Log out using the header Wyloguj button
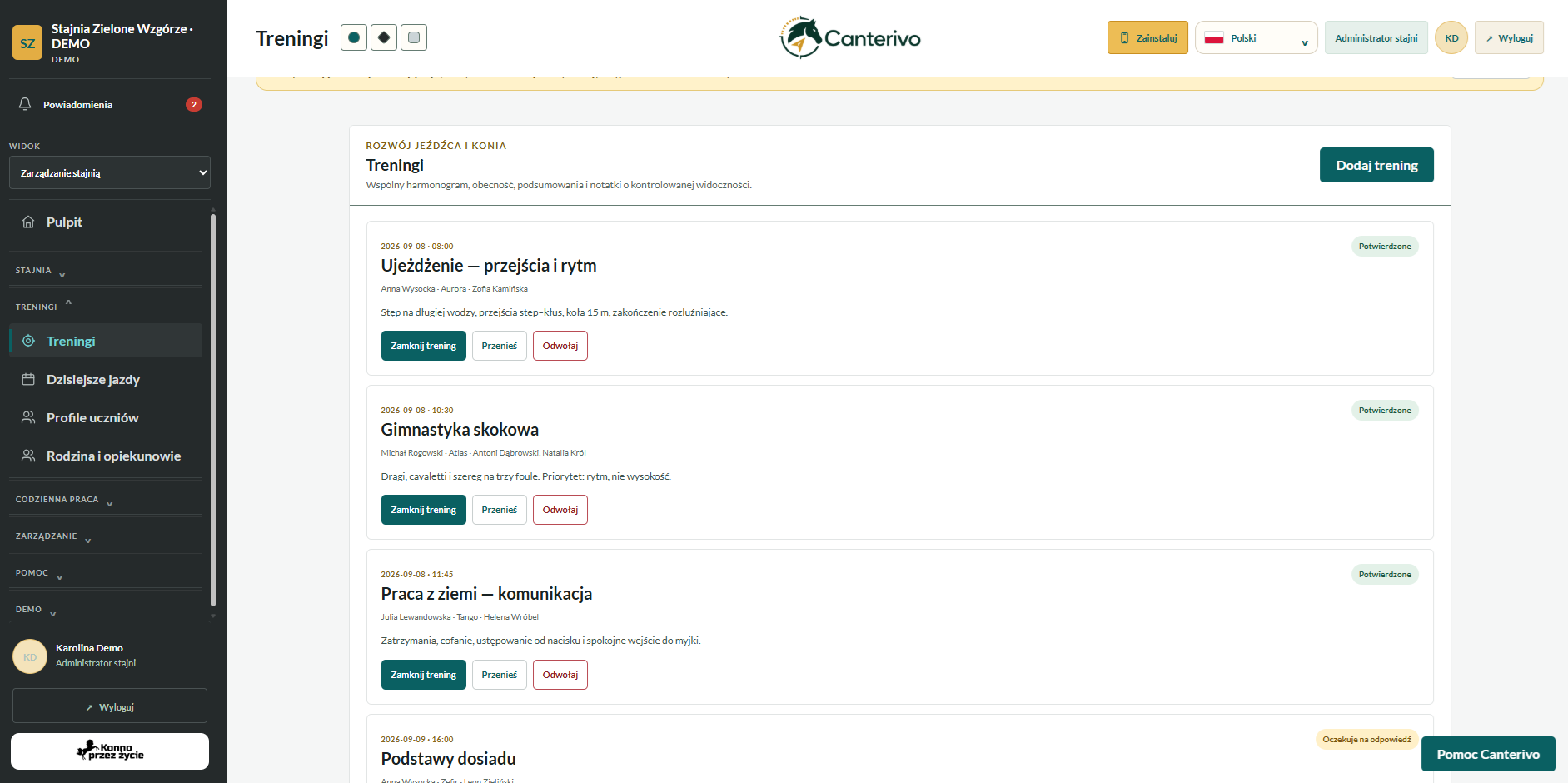Viewport: 1568px width, 783px height. pyautogui.click(x=1509, y=37)
